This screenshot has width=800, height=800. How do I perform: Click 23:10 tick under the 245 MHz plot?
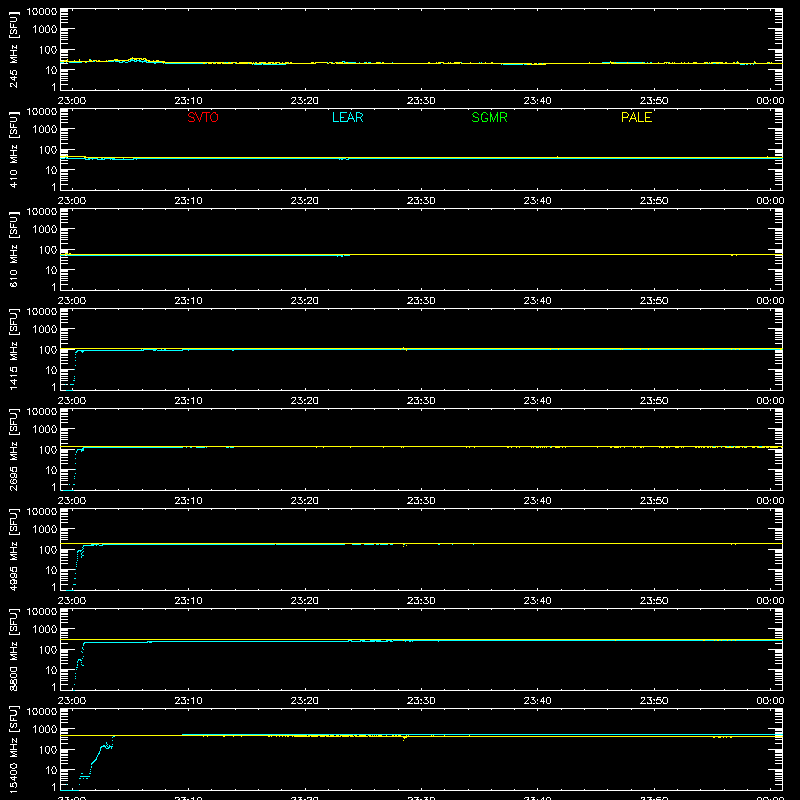(188, 101)
